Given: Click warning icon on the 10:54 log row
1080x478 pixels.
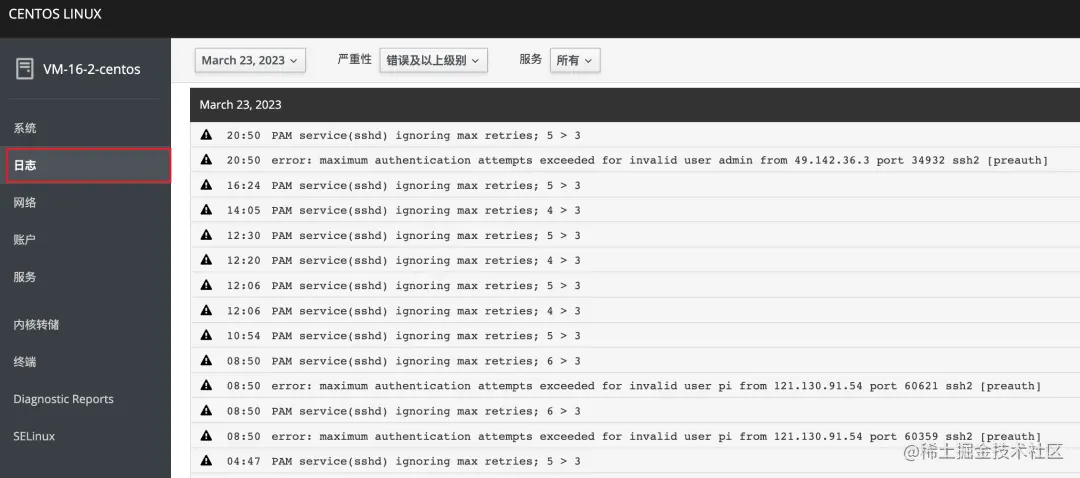Looking at the screenshot, I should (x=206, y=335).
